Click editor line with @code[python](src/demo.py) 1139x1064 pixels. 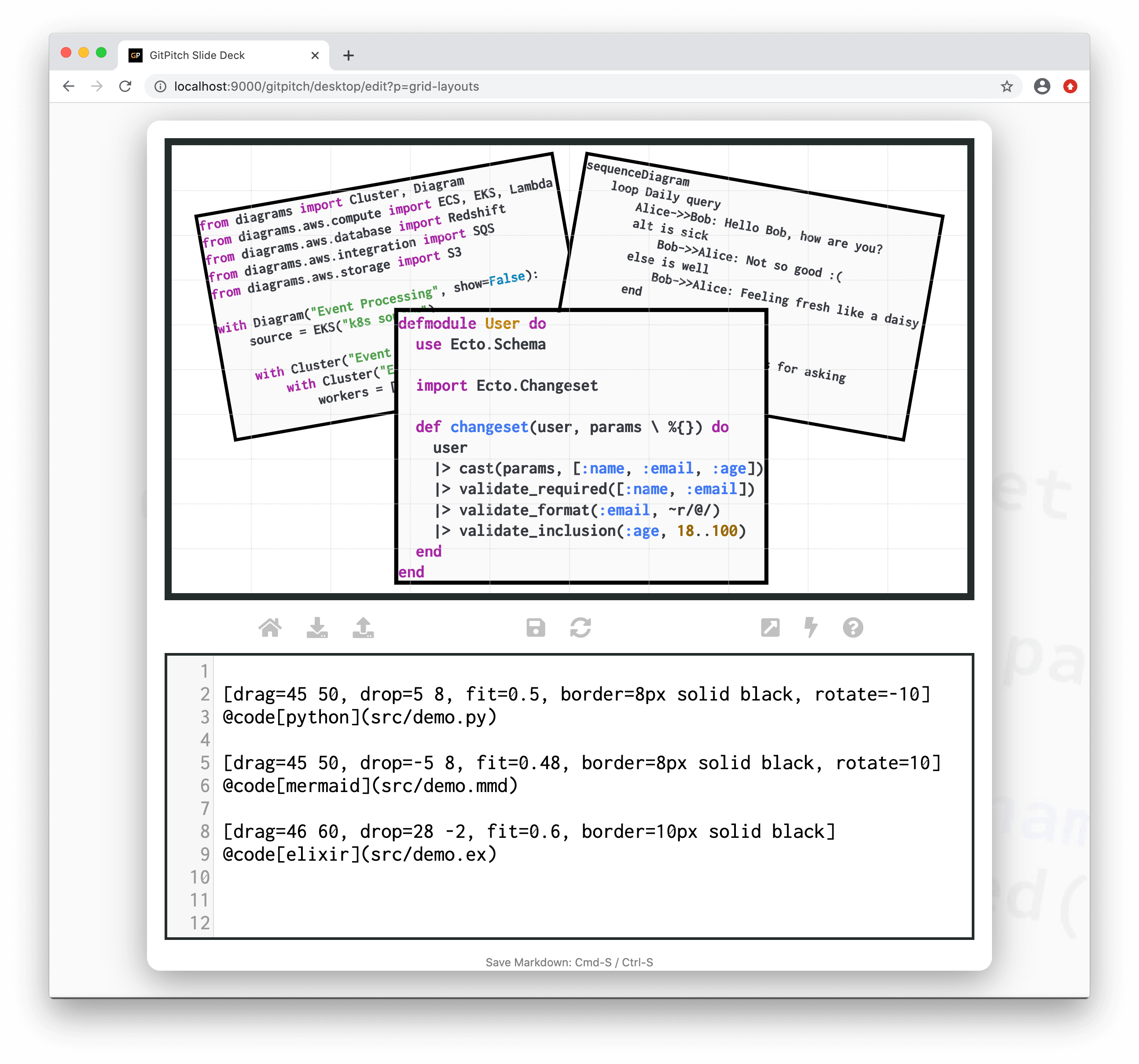pos(359,717)
